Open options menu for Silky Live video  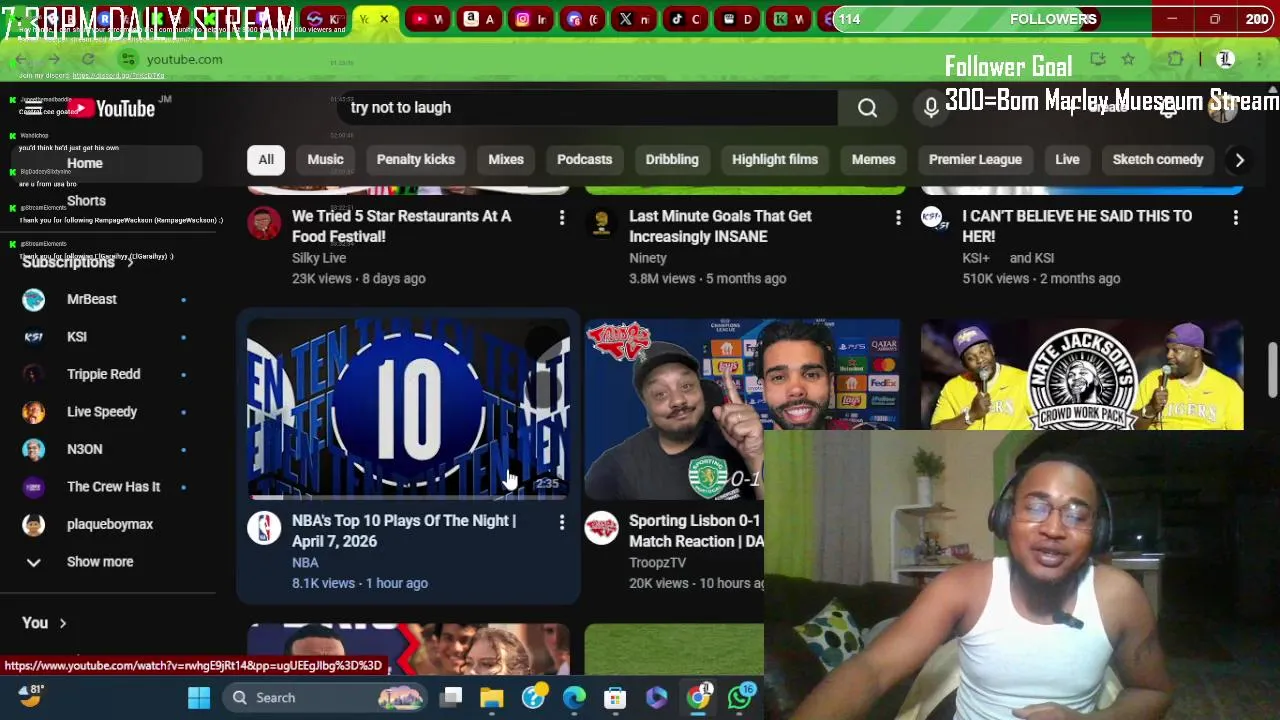[x=562, y=217]
